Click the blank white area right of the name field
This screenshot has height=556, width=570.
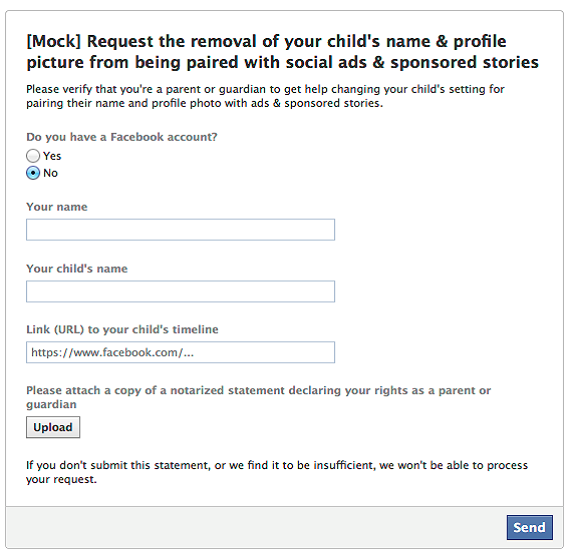point(447,229)
